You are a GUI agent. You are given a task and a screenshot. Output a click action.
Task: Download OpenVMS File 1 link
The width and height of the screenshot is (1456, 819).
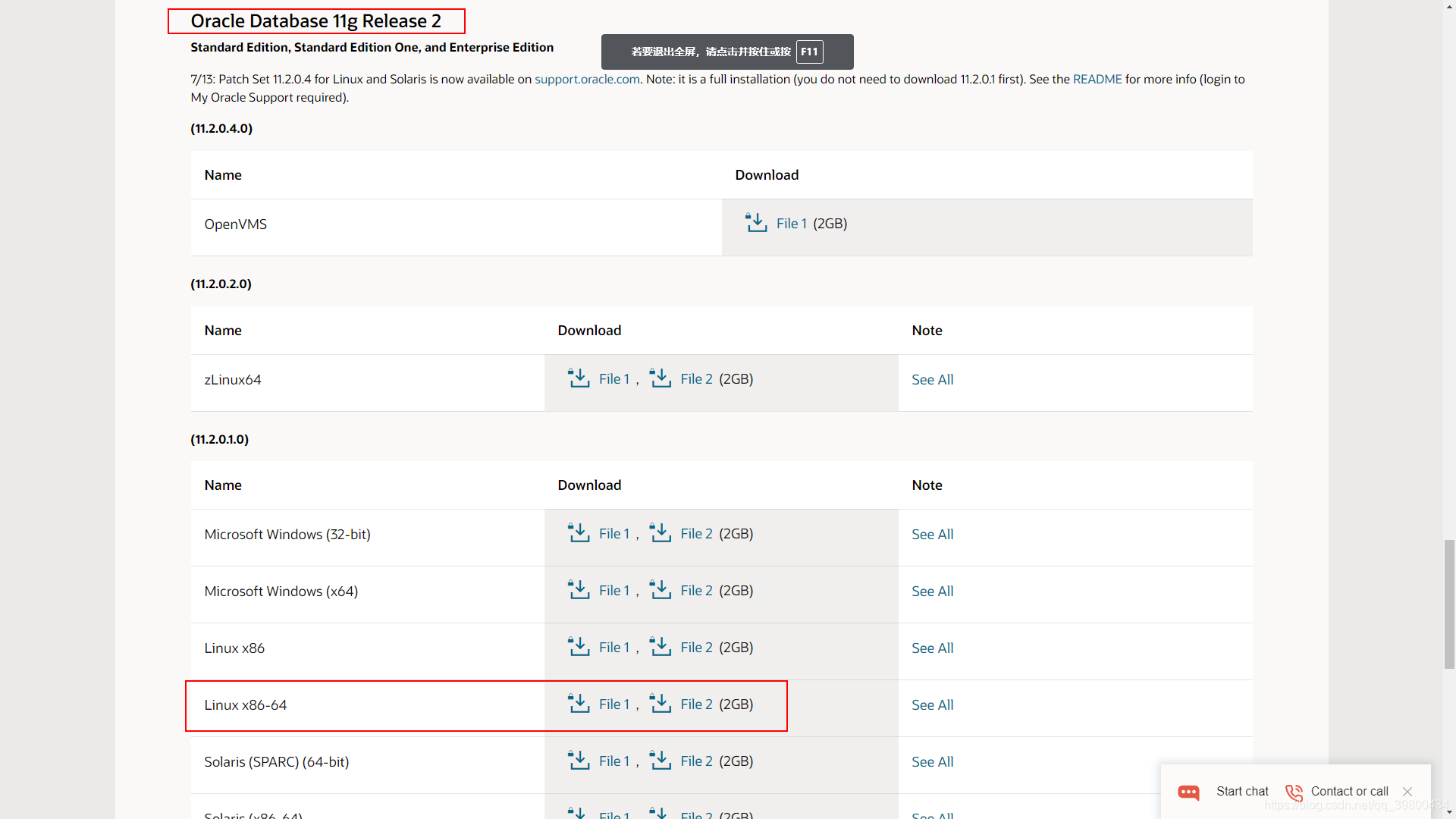(791, 223)
